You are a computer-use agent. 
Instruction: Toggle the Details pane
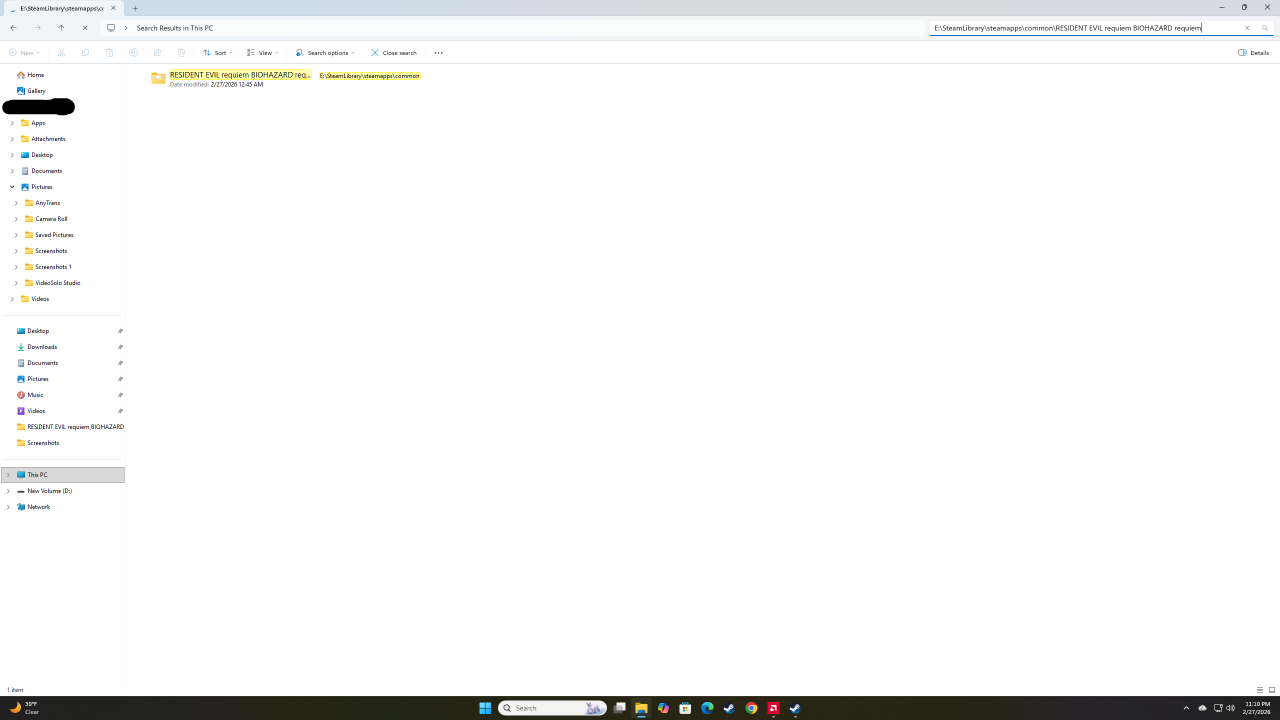click(1253, 53)
